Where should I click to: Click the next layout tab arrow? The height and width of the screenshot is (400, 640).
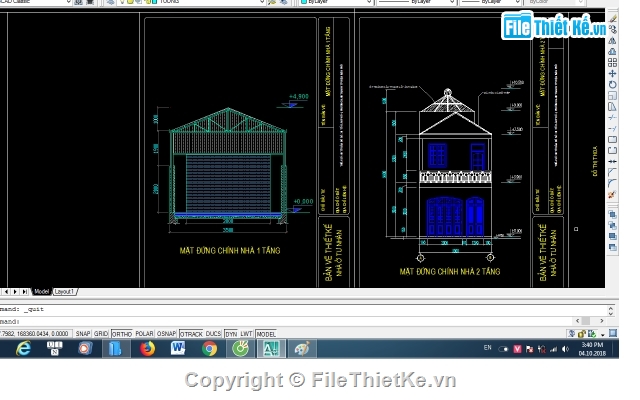pyautogui.click(x=15, y=291)
